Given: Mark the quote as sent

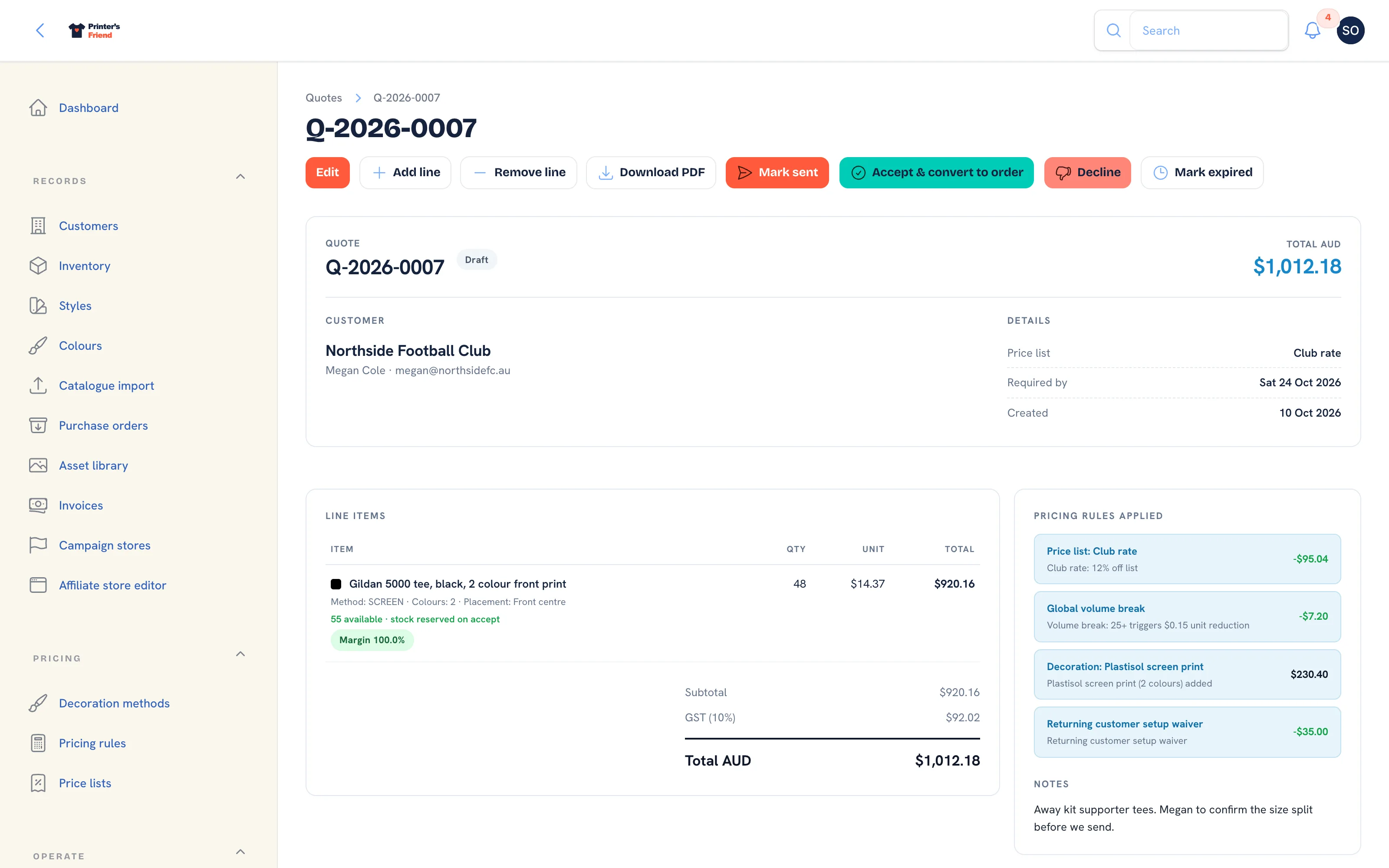Looking at the screenshot, I should tap(777, 172).
